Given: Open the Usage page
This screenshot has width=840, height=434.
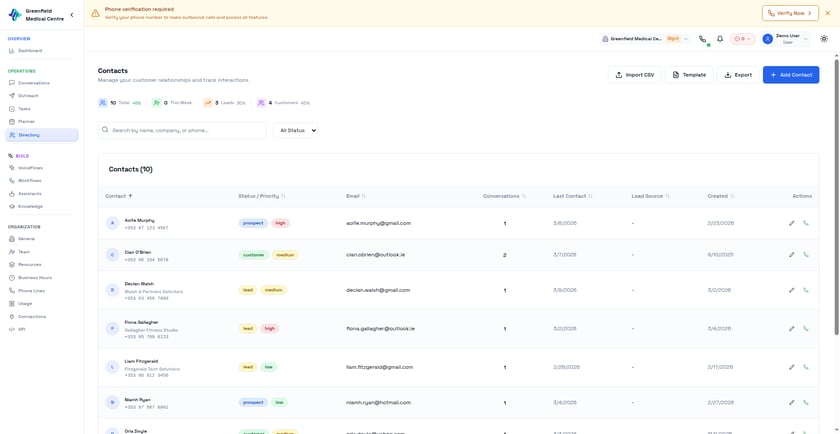Looking at the screenshot, I should (x=41, y=304).
